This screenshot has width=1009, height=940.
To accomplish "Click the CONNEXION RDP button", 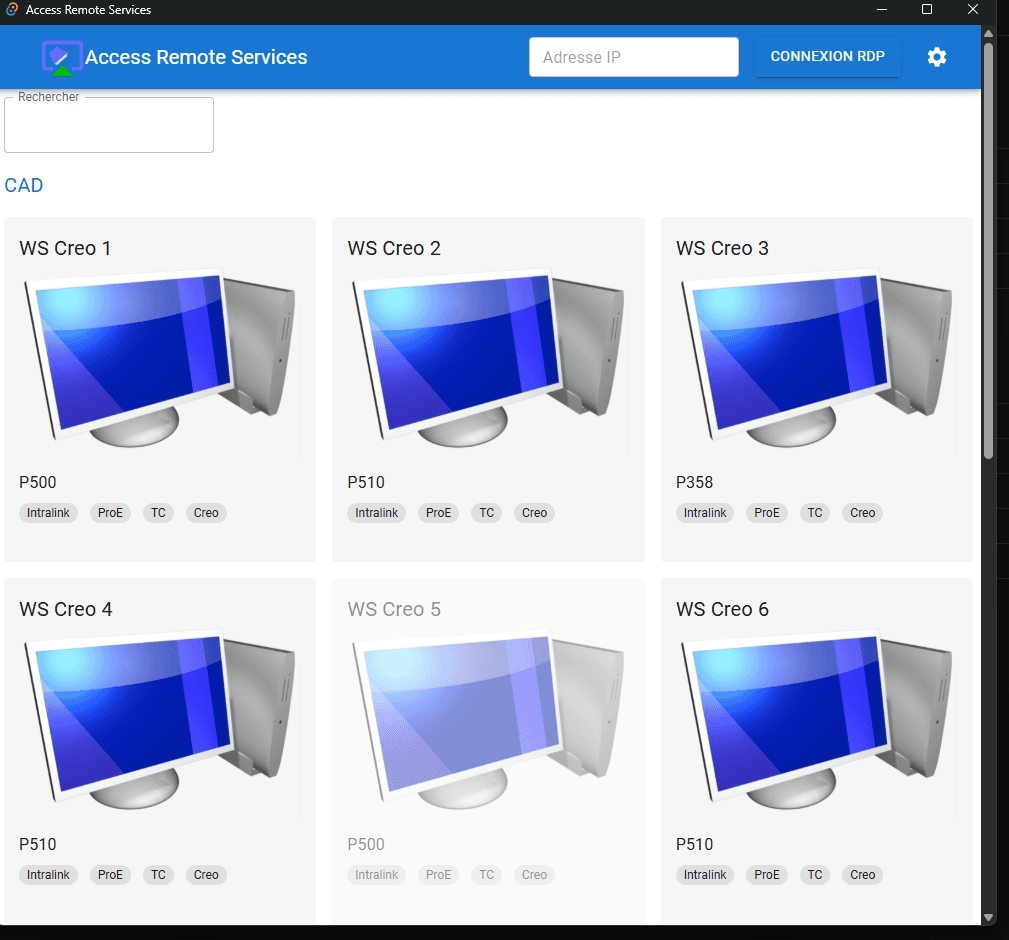I will (828, 57).
